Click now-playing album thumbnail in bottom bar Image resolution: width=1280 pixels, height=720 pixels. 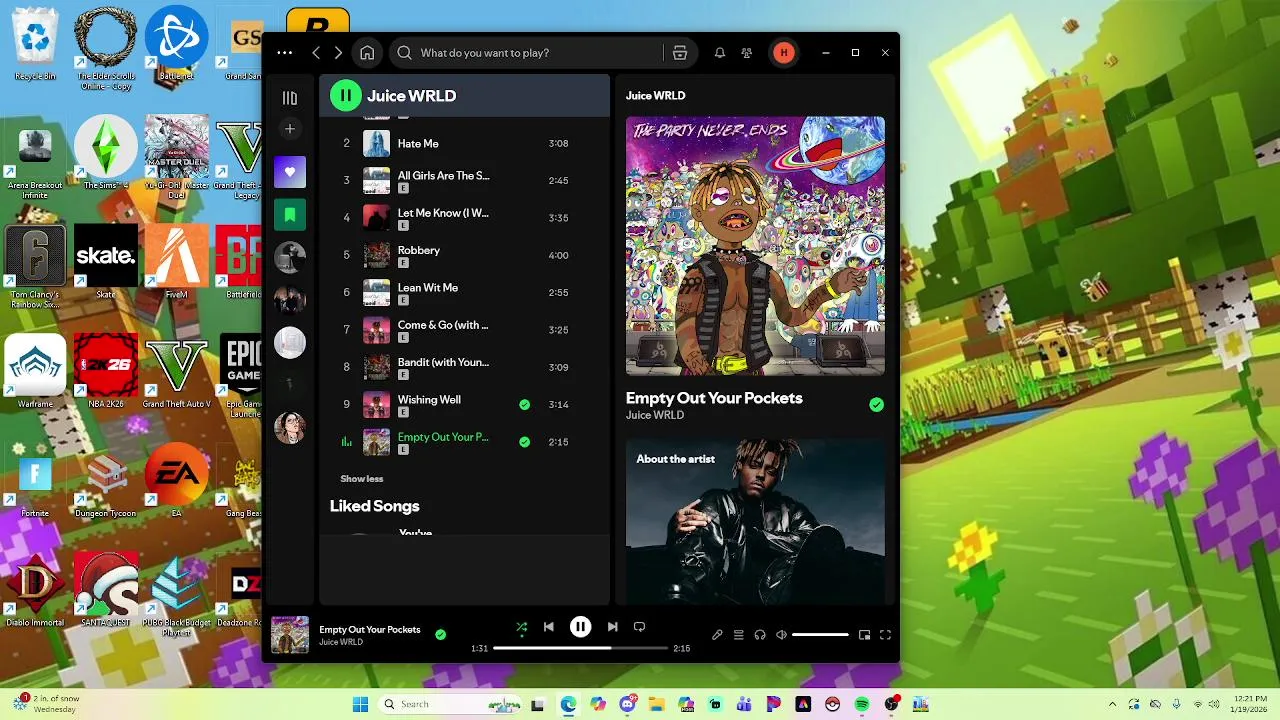point(290,635)
